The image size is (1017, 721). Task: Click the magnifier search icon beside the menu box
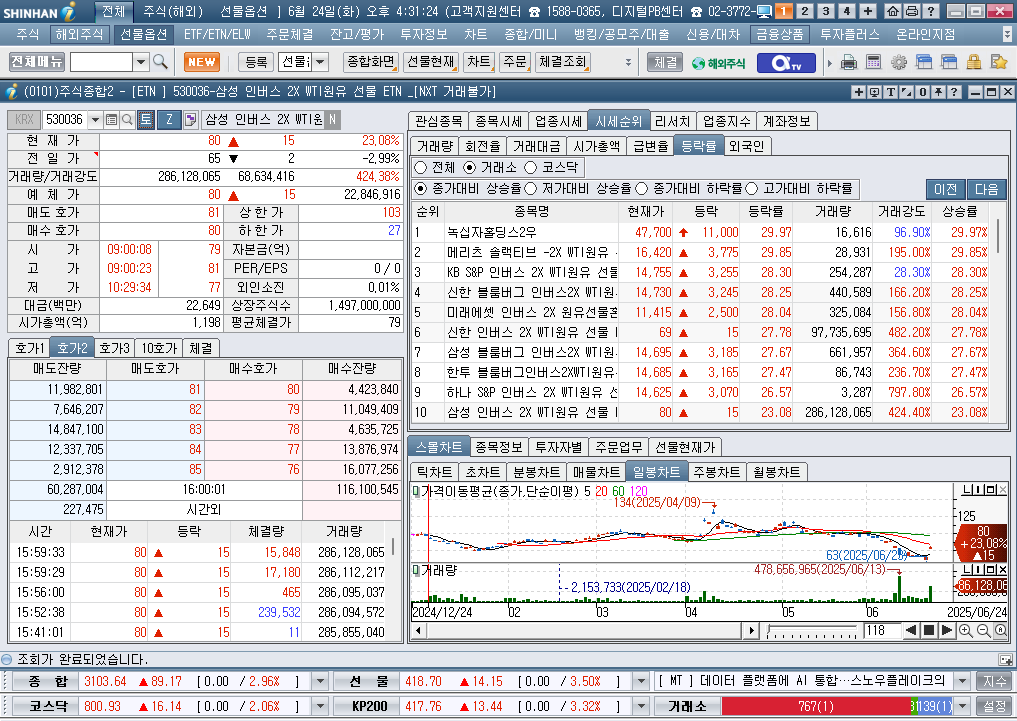[160, 62]
